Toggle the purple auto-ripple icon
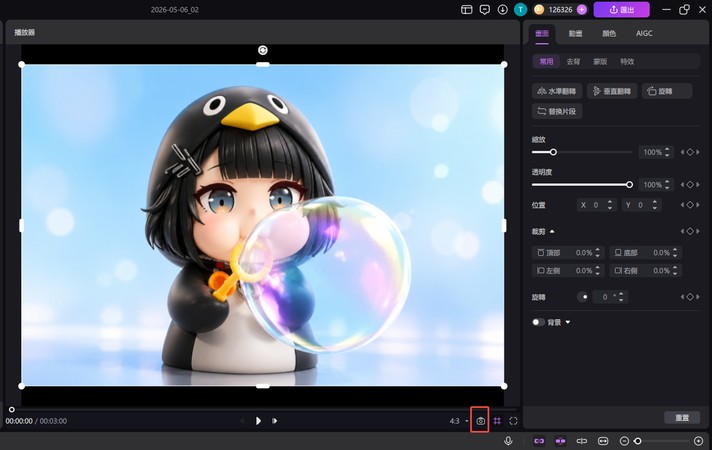Screen dimensions: 712x450 coord(560,441)
